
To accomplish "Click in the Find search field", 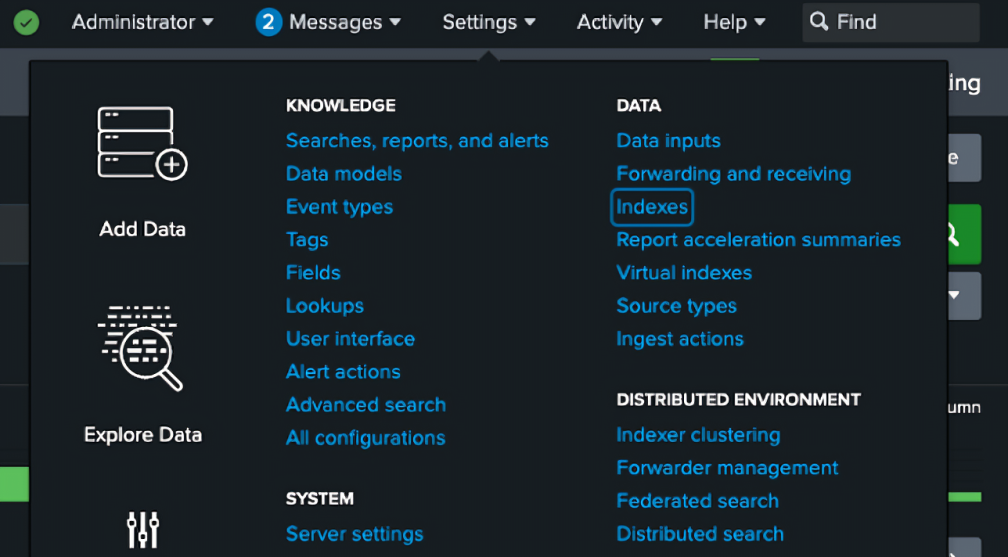I will coord(900,22).
